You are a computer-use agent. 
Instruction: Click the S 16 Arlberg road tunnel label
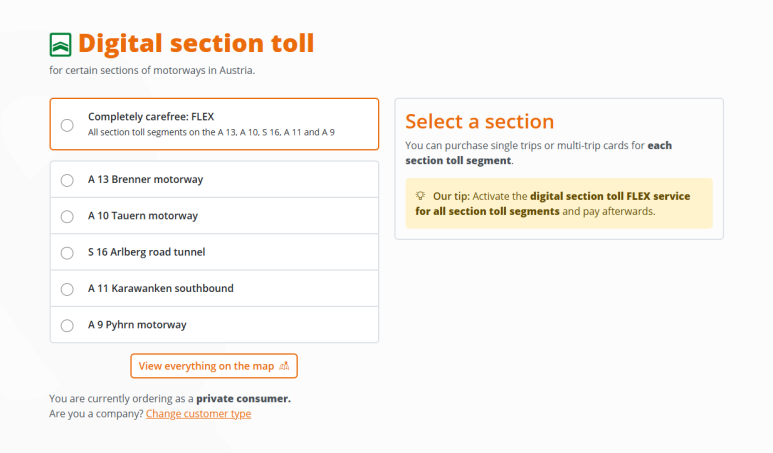click(x=146, y=252)
